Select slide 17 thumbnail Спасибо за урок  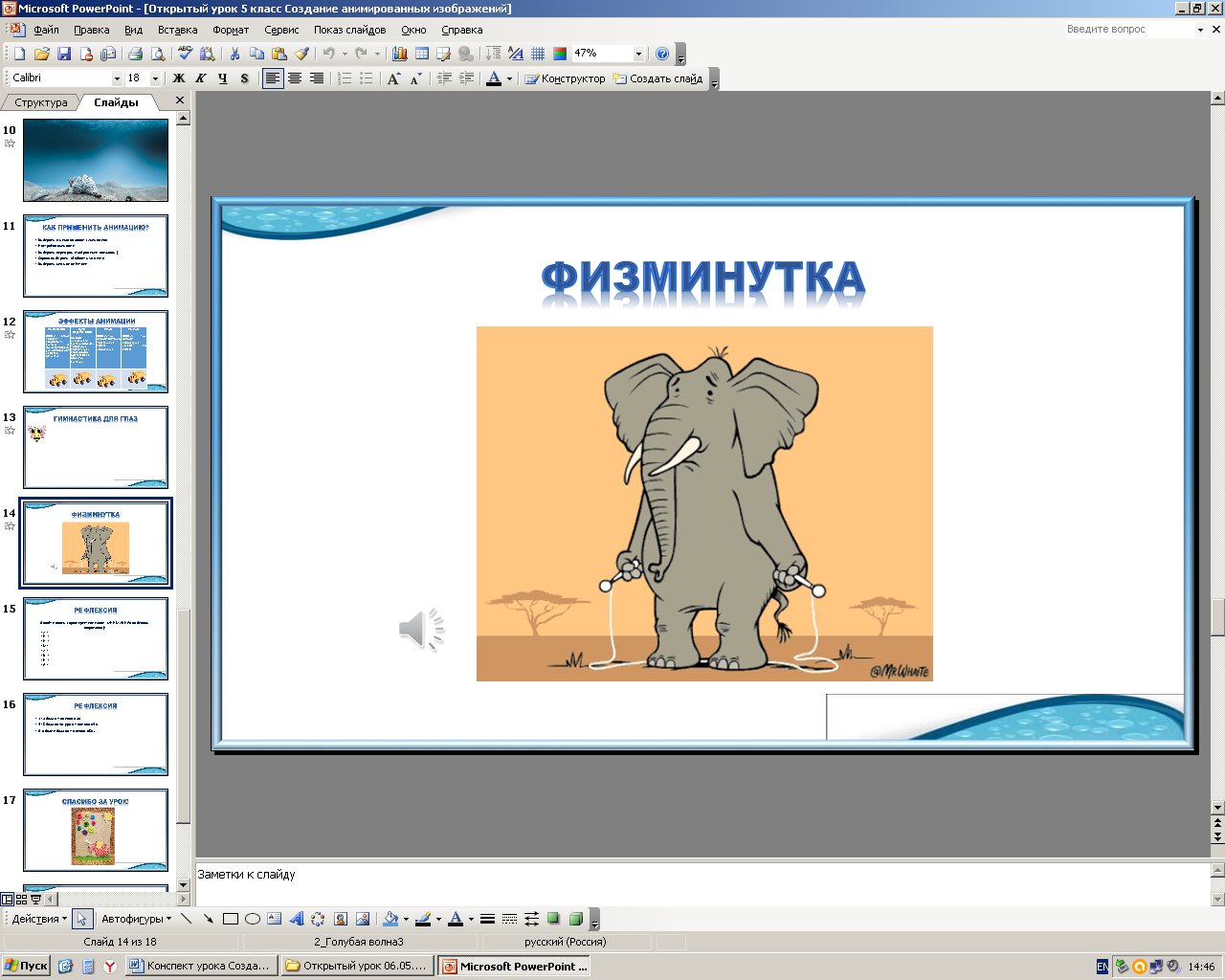96,830
